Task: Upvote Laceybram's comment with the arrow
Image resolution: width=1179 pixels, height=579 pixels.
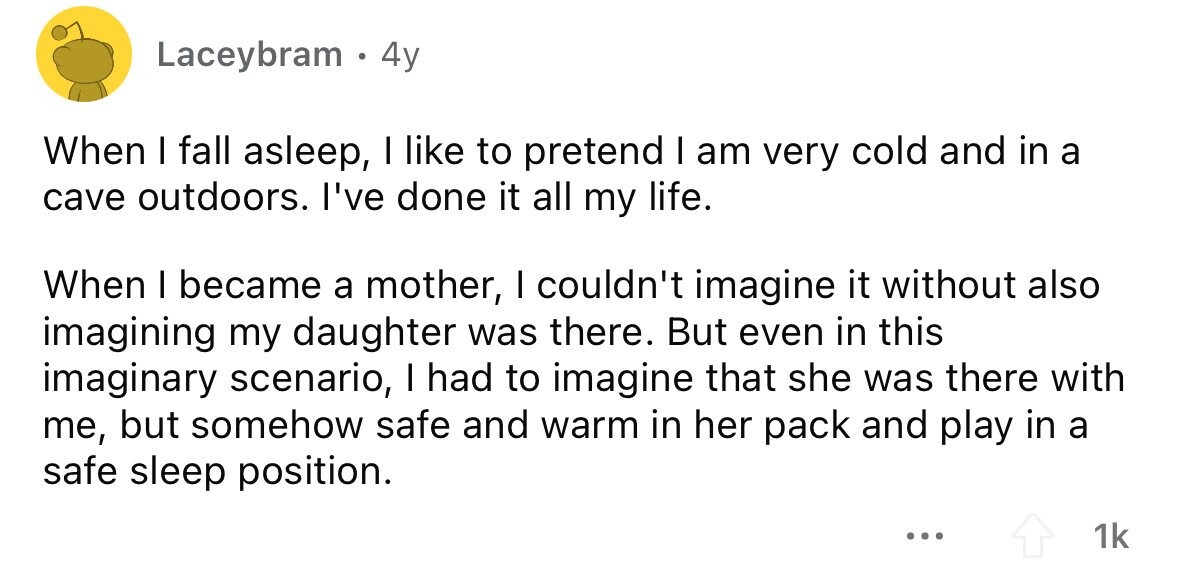Action: pyautogui.click(x=1033, y=537)
